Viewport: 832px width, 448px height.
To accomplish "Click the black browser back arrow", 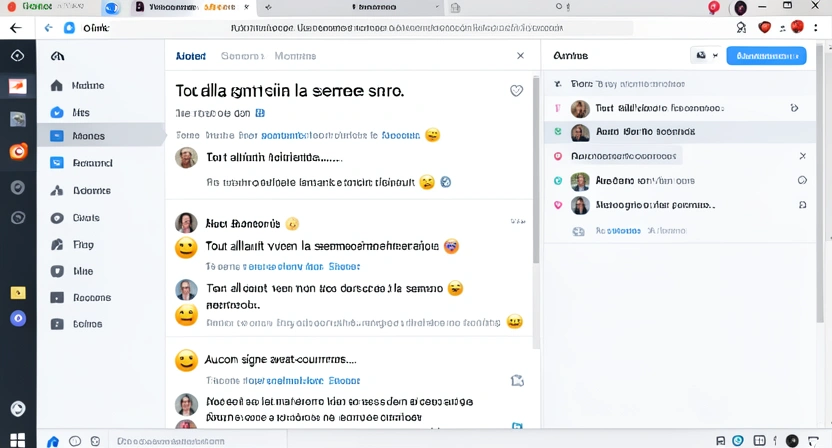I will pos(16,28).
